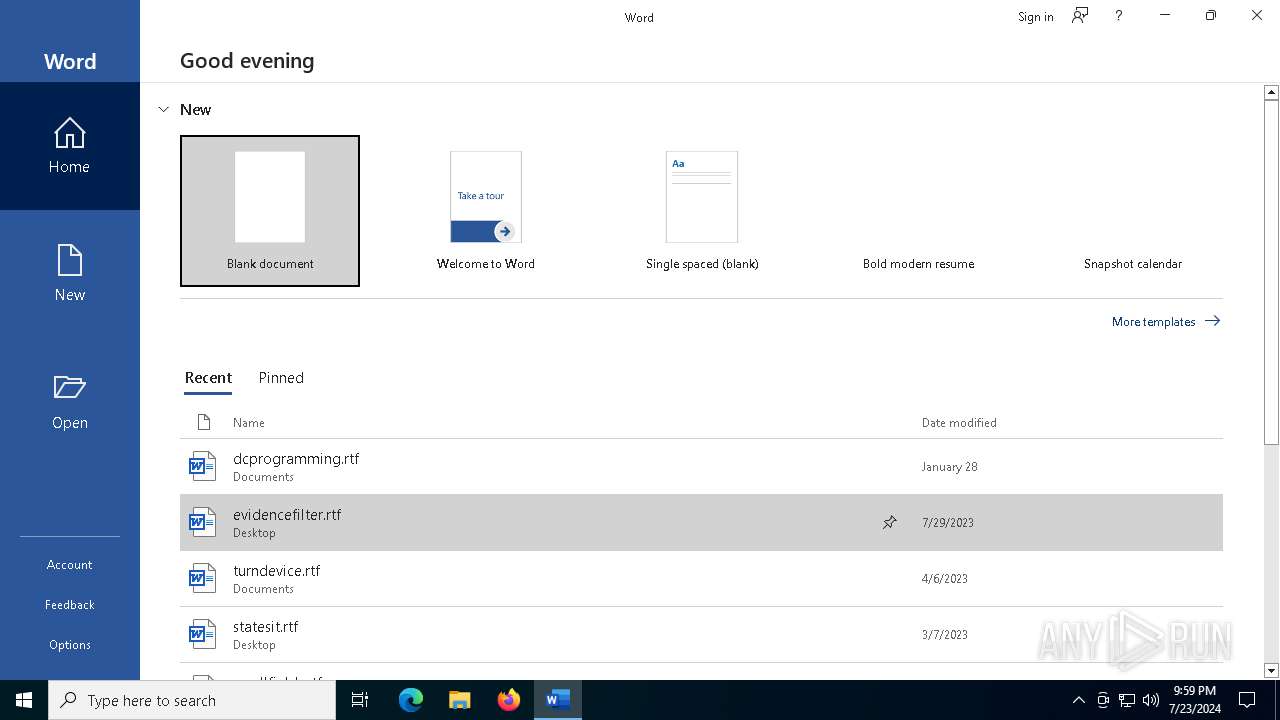Open the New document page in sidebar
The image size is (1280, 720).
(x=70, y=273)
